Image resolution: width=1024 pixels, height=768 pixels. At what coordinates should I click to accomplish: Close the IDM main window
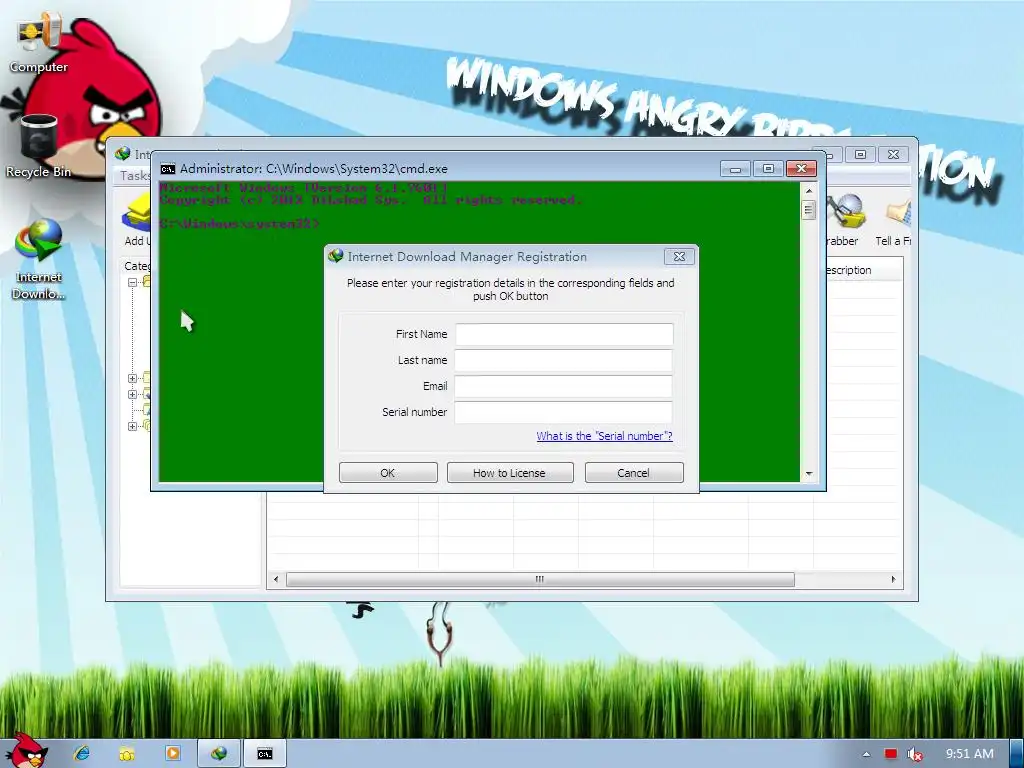(893, 155)
